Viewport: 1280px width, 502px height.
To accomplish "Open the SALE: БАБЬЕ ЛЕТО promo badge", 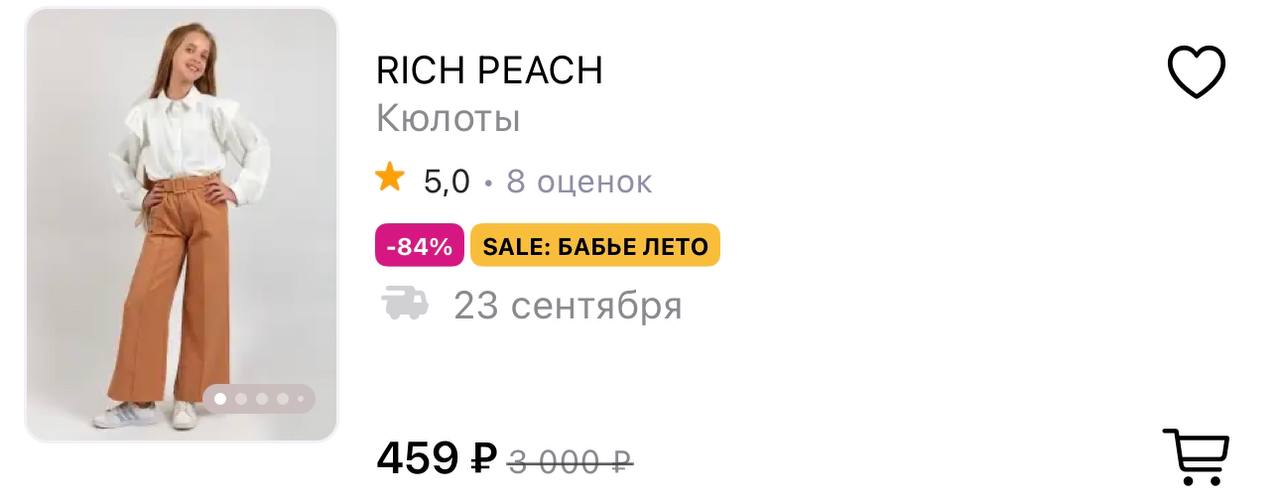I will 595,246.
